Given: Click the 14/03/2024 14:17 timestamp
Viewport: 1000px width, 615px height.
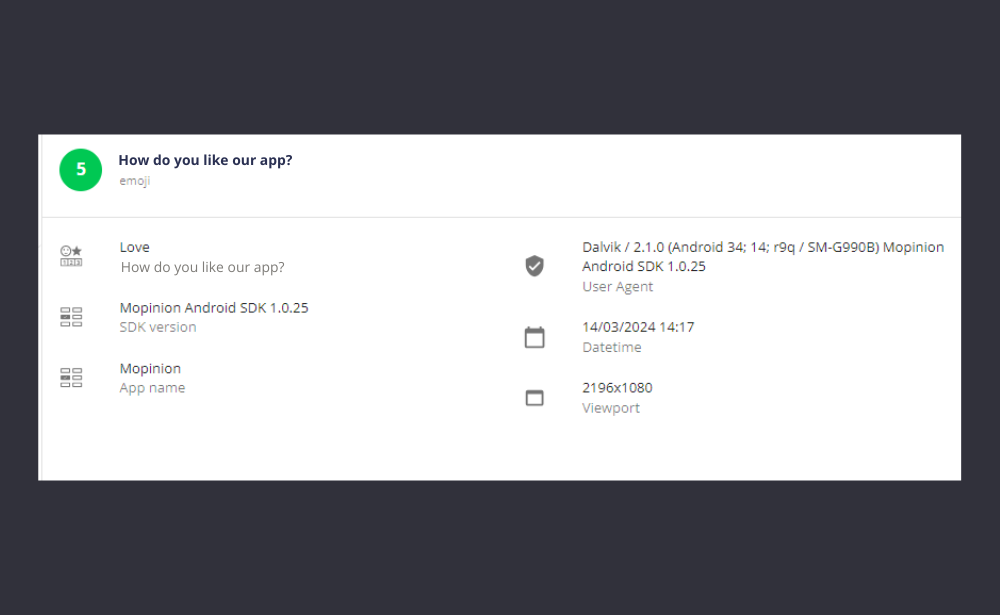Looking at the screenshot, I should click(639, 327).
